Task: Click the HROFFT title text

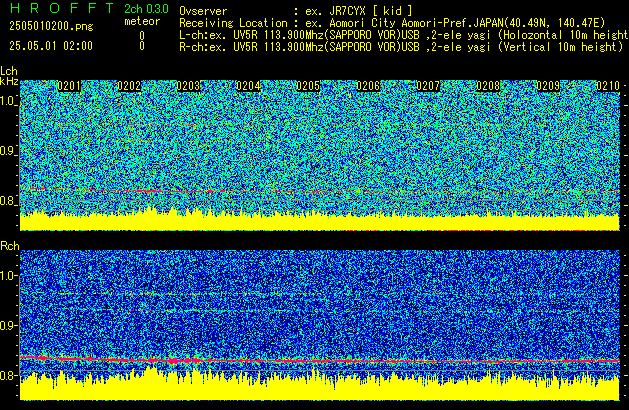Action: pyautogui.click(x=62, y=8)
